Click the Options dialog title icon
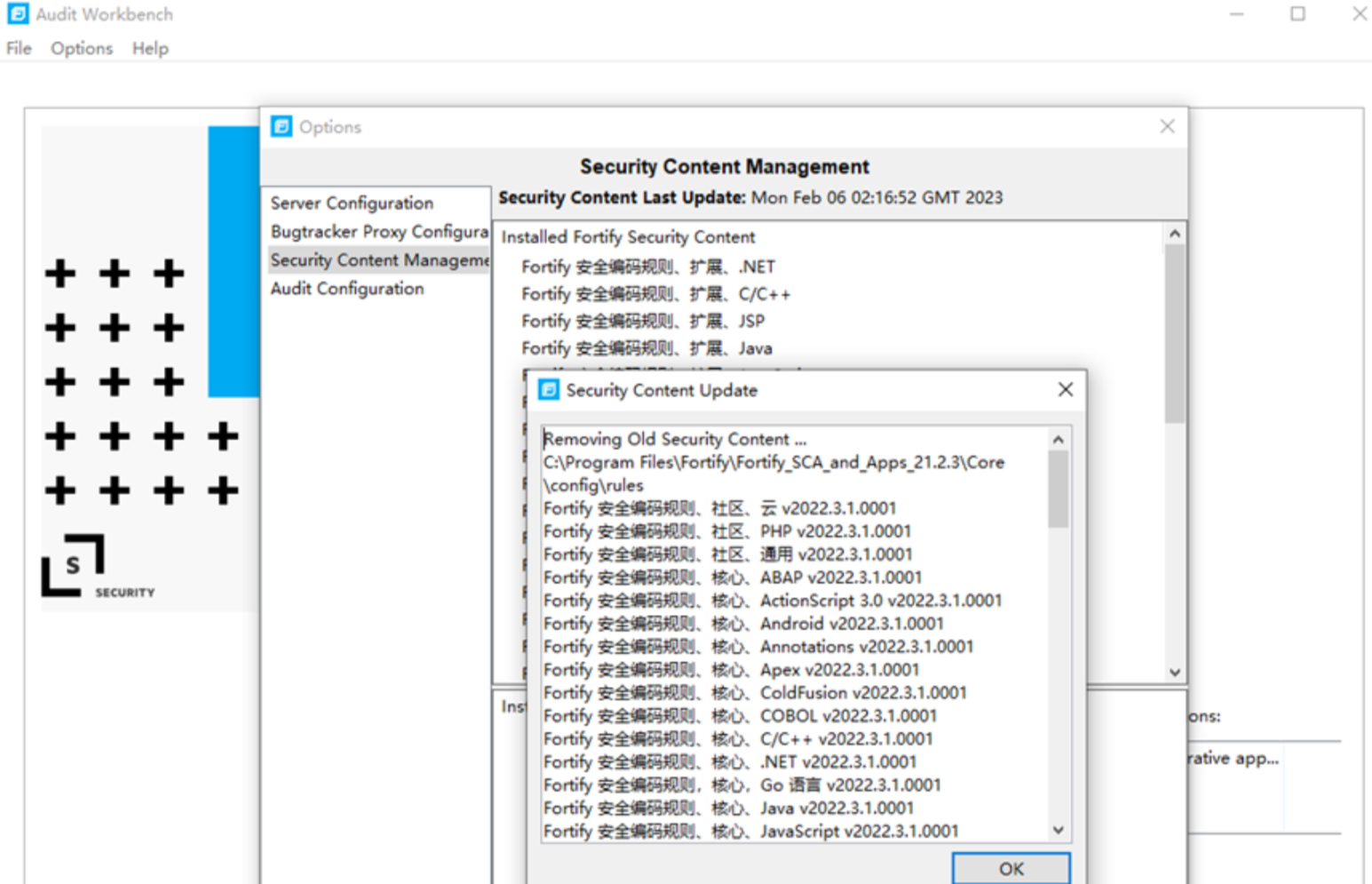Screen dimensions: 1372x884 (x=282, y=126)
